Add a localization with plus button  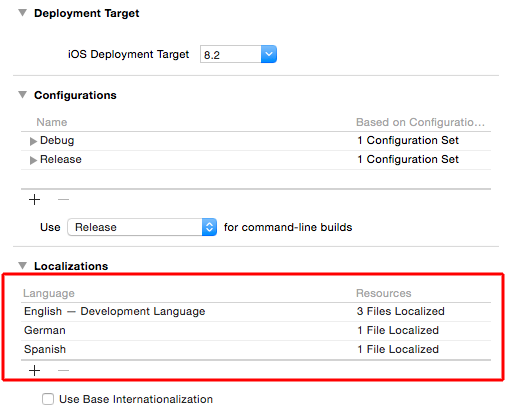coord(34,371)
